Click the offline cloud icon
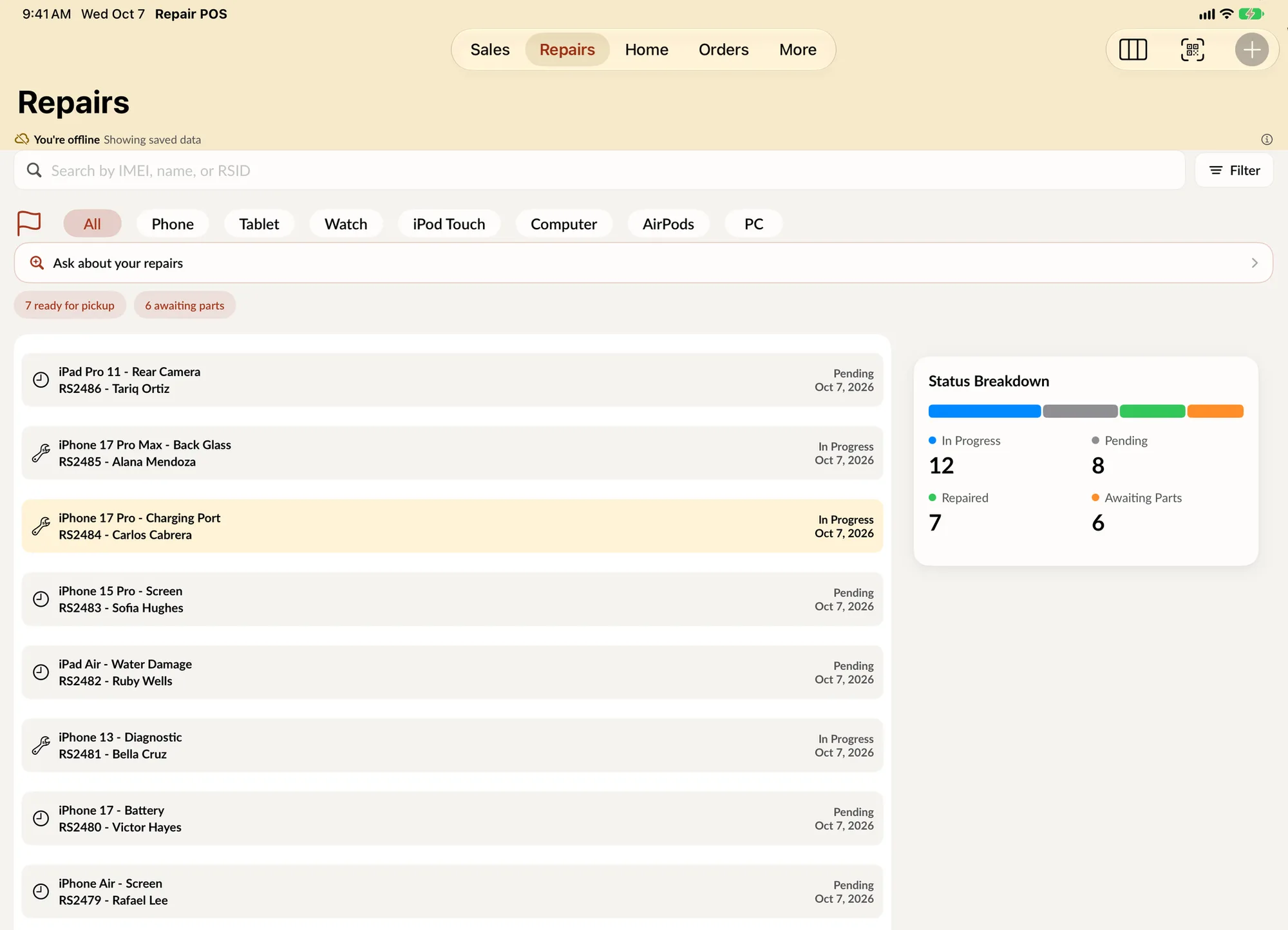Image resolution: width=1288 pixels, height=930 pixels. click(22, 139)
